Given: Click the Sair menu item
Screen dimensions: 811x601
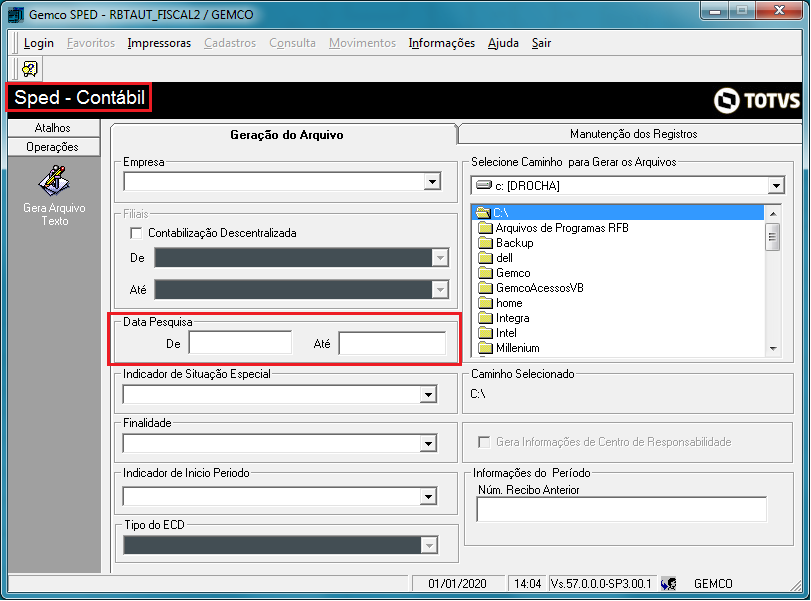Looking at the screenshot, I should [x=542, y=43].
